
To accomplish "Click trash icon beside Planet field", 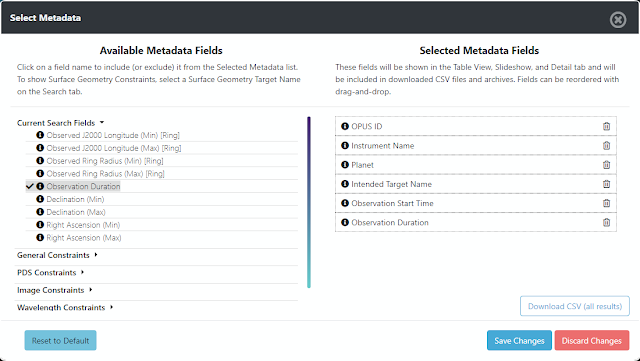I will 607,165.
